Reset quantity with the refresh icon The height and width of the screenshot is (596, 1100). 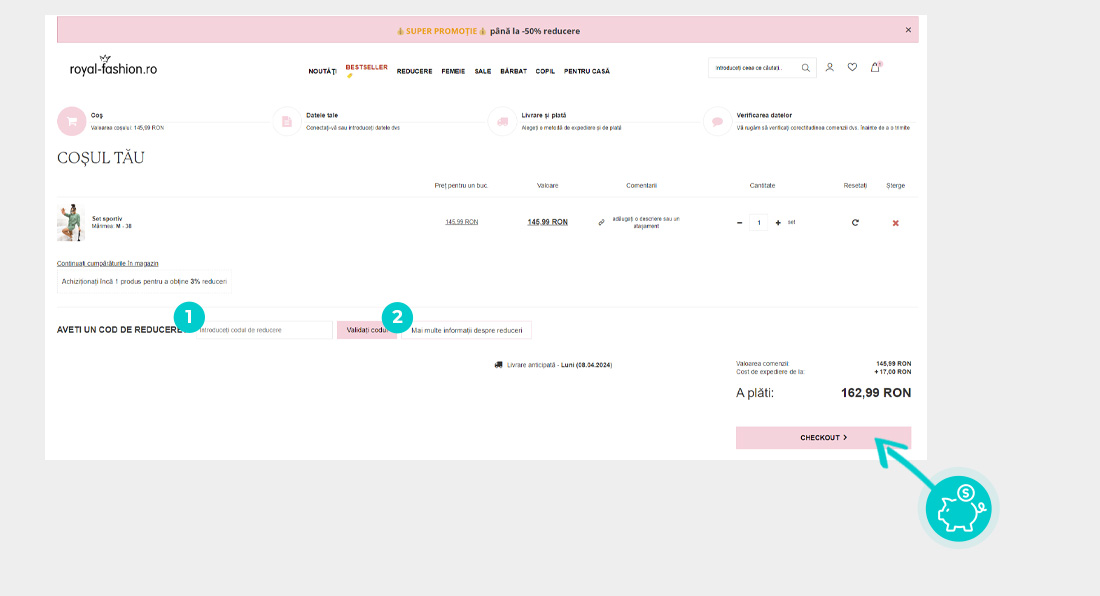[855, 222]
